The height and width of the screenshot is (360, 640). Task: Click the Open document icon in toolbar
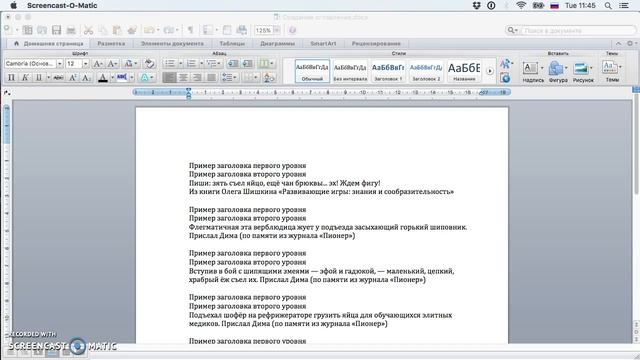[x=42, y=30]
